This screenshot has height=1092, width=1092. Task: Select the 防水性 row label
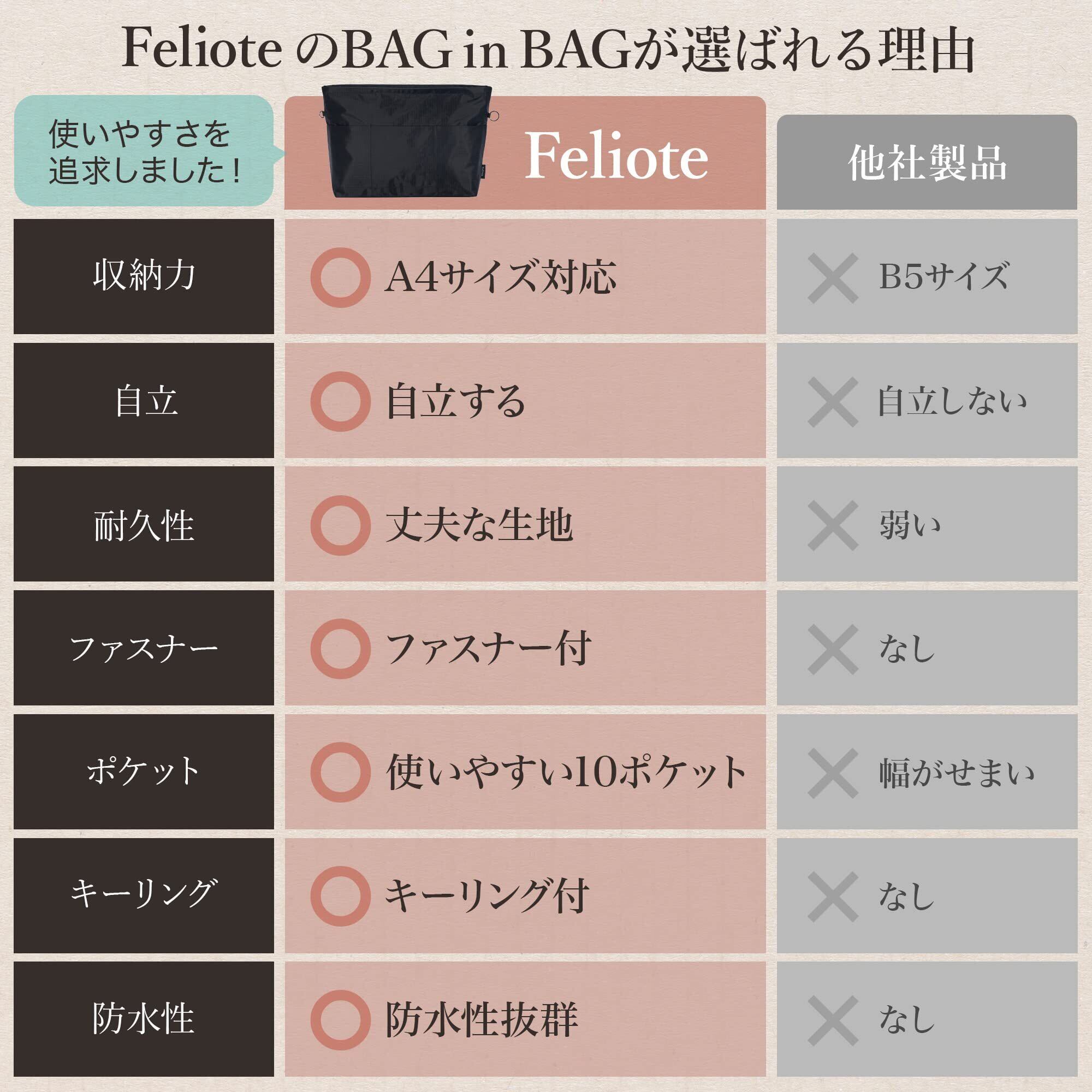[x=144, y=1019]
